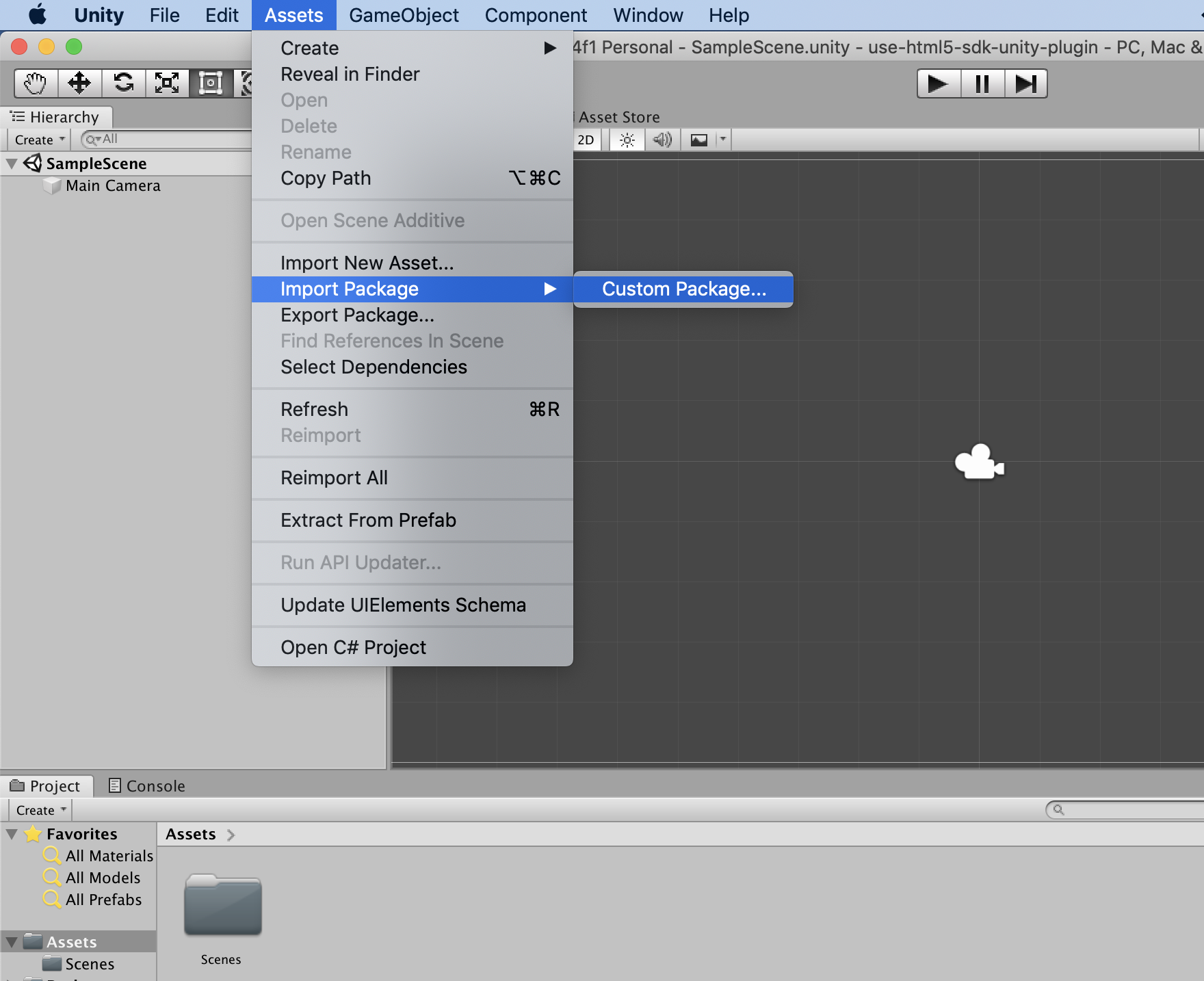
Task: Open scene effects dropdown arrow
Action: 723,140
